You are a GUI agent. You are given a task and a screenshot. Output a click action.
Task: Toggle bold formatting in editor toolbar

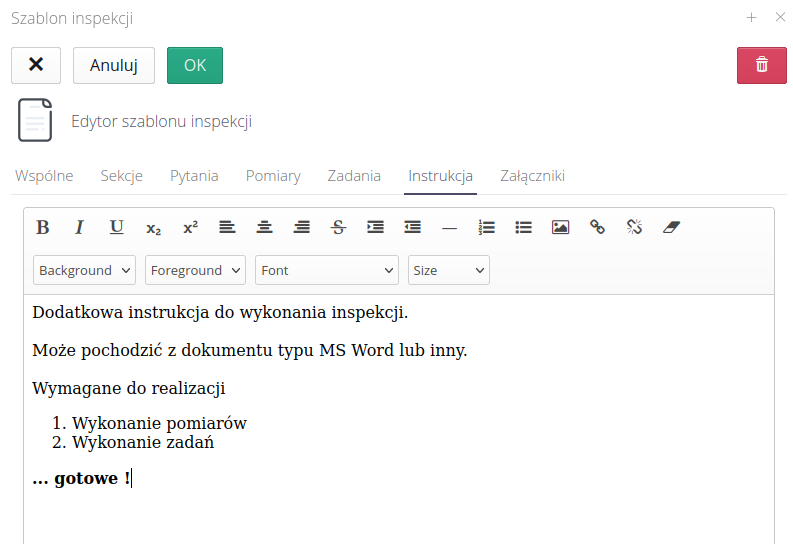point(43,227)
